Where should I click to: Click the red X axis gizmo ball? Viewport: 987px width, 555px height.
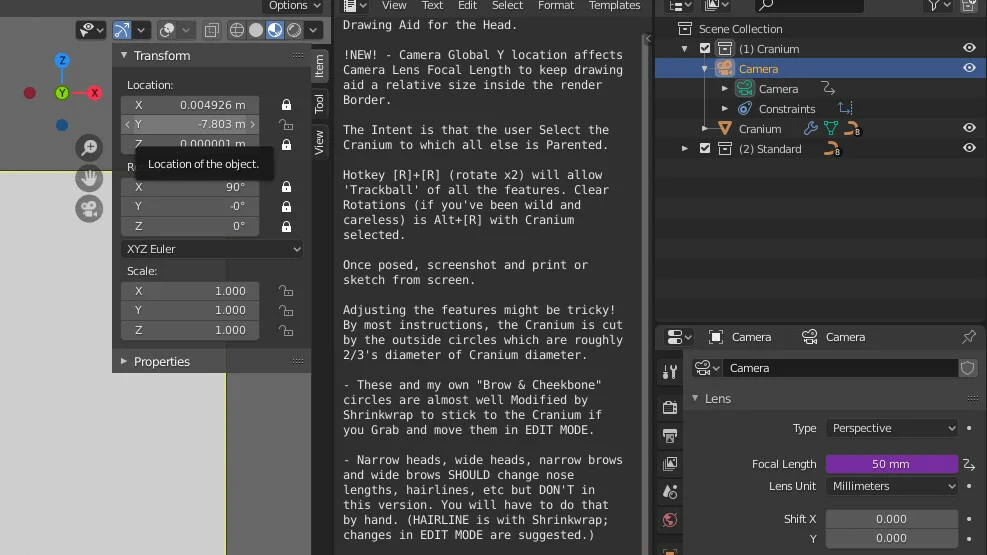tap(94, 93)
